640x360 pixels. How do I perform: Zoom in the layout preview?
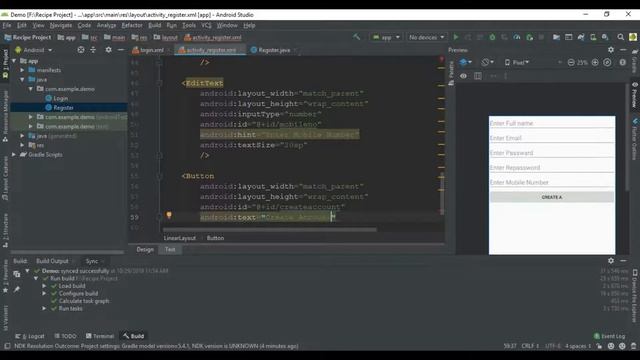point(595,62)
